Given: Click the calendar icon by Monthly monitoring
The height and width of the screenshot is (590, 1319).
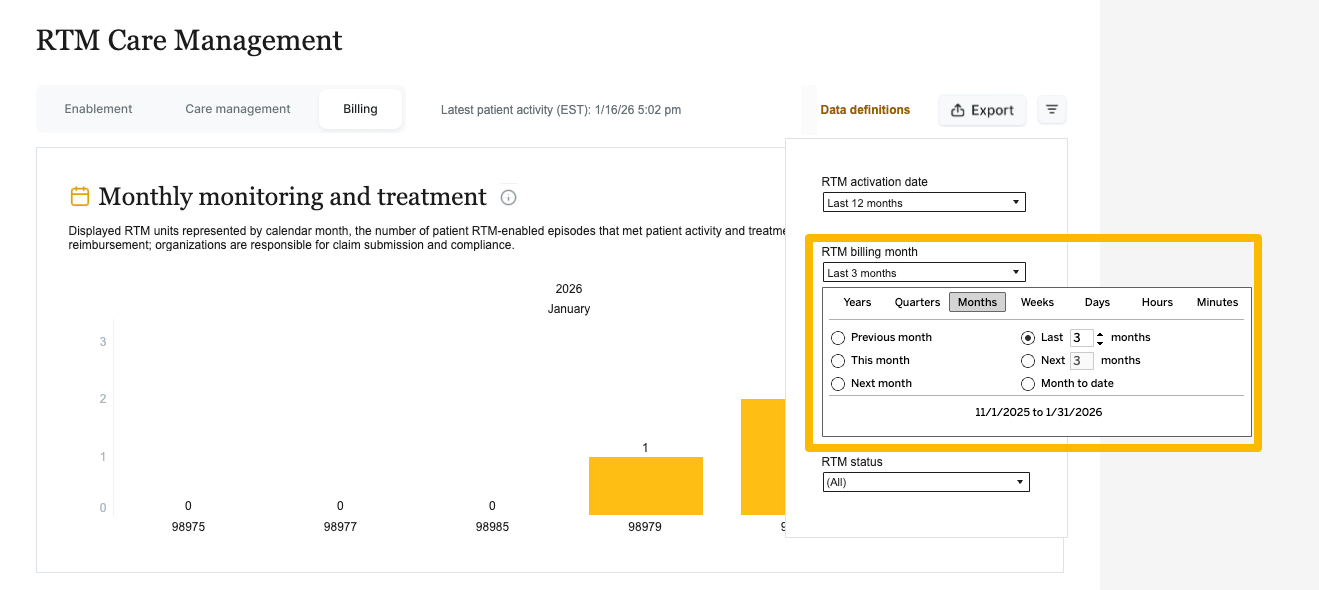Looking at the screenshot, I should 80,196.
